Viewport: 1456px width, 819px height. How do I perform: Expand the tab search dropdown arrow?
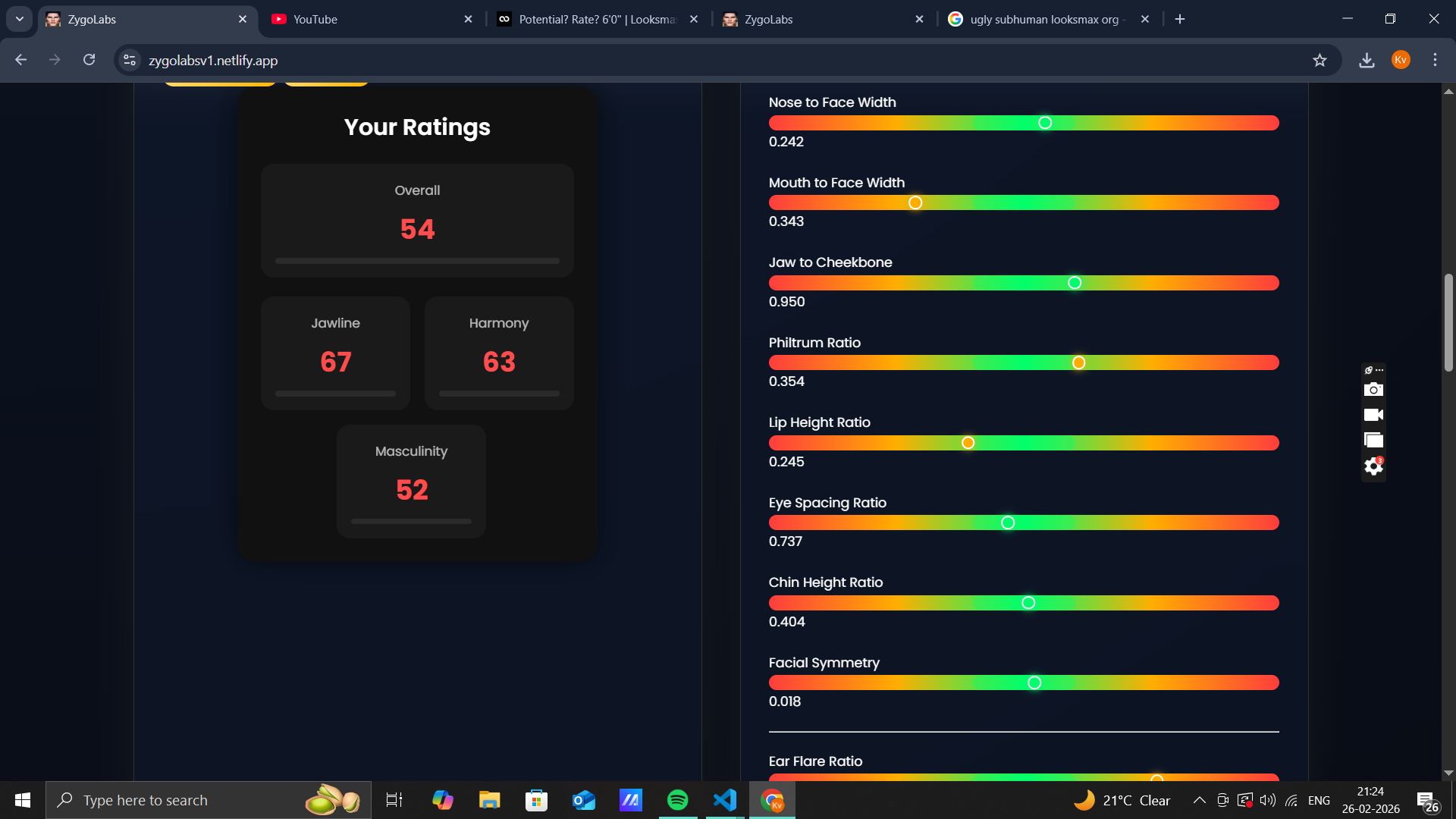point(20,19)
